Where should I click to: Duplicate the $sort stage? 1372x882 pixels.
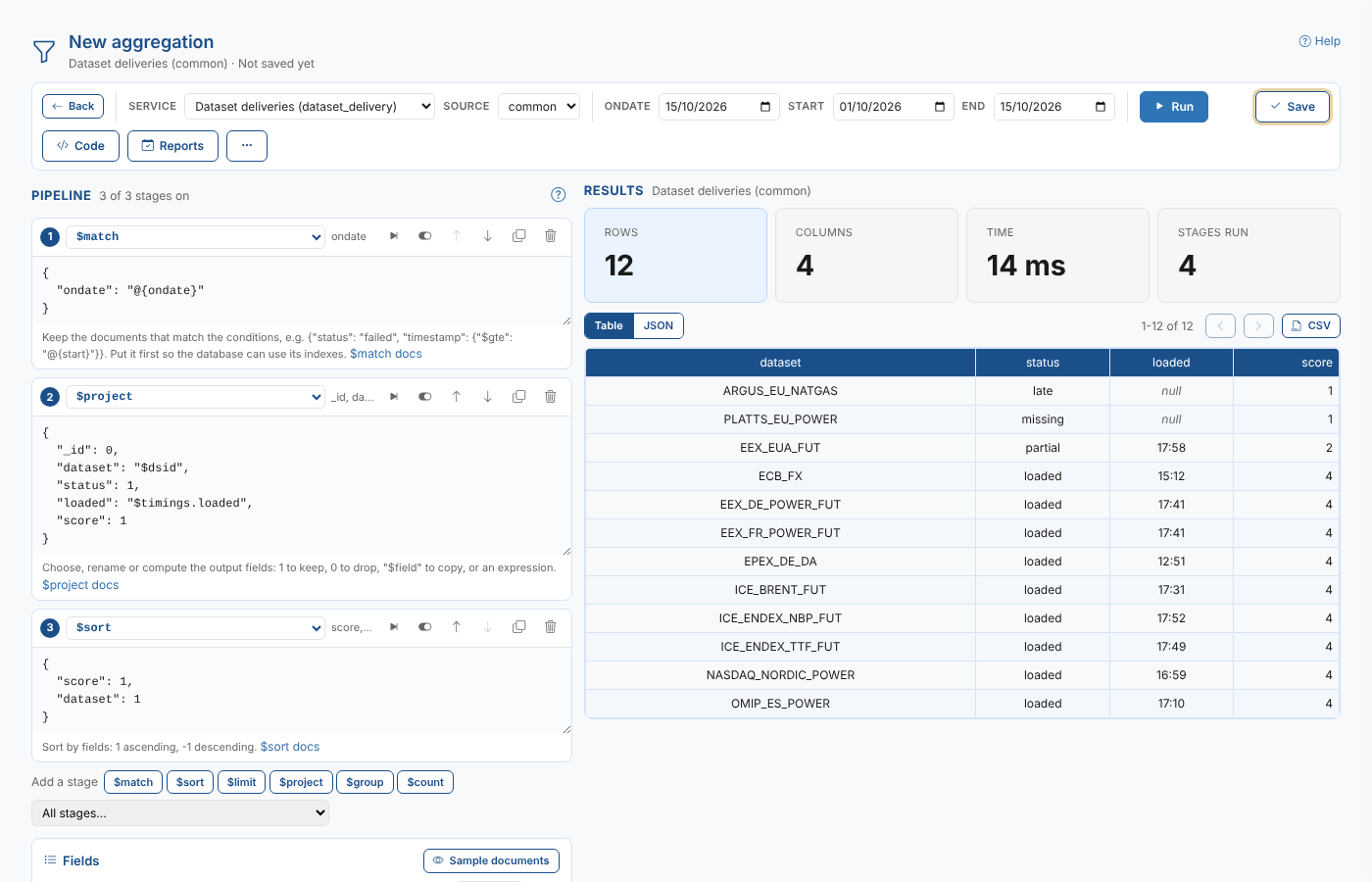pos(519,627)
